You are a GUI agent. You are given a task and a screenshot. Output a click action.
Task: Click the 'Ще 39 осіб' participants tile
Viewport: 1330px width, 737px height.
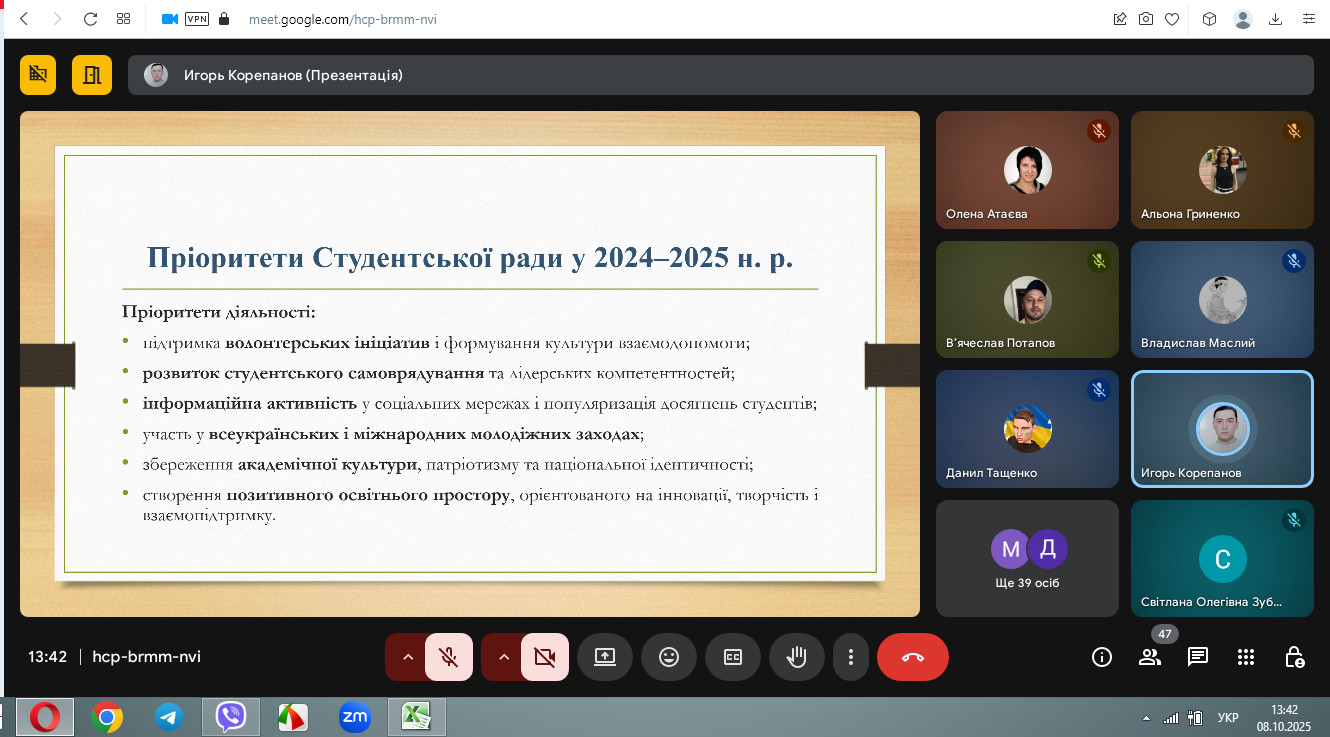coord(1027,558)
